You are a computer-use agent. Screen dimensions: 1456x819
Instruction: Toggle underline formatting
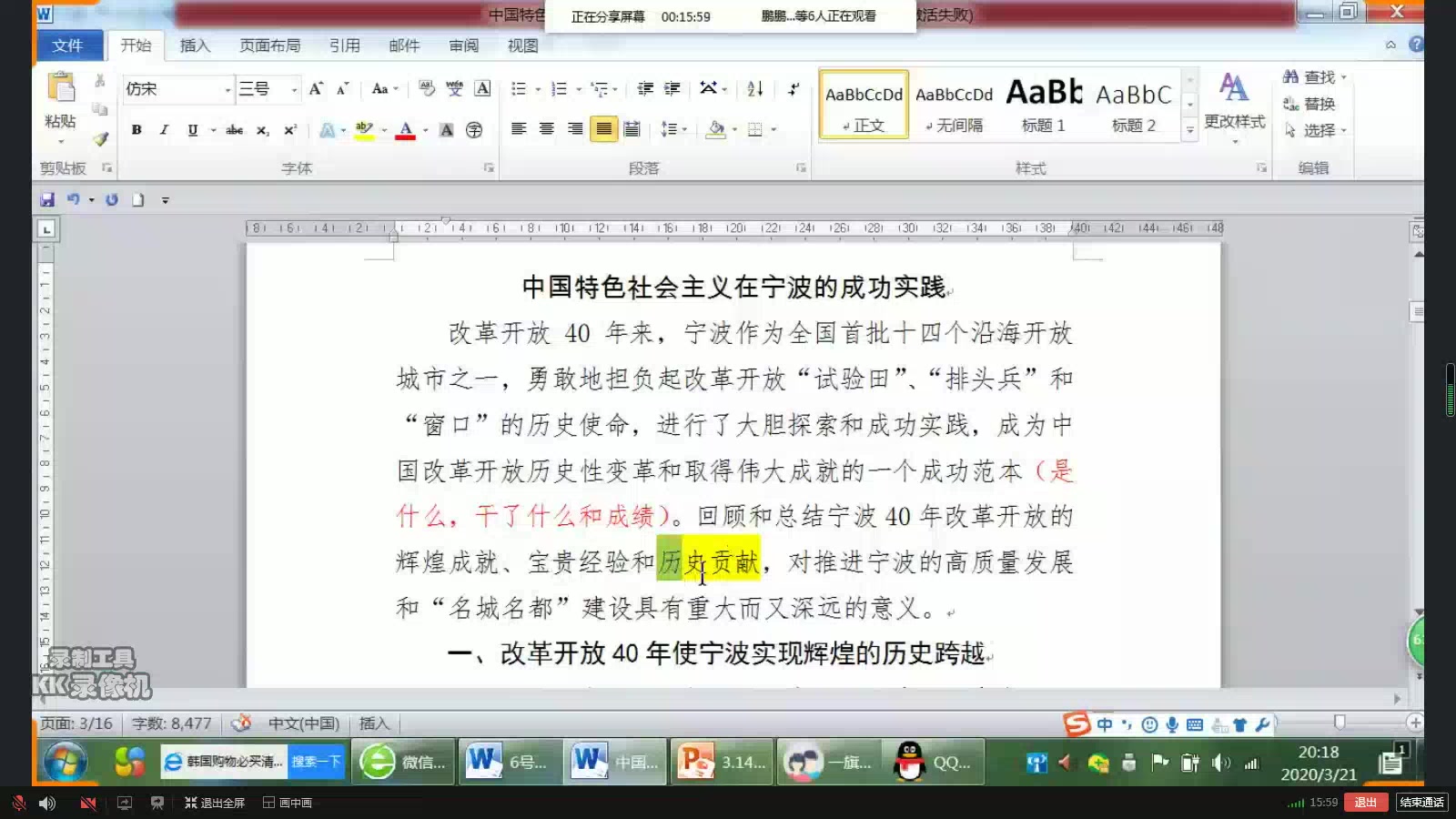click(191, 129)
